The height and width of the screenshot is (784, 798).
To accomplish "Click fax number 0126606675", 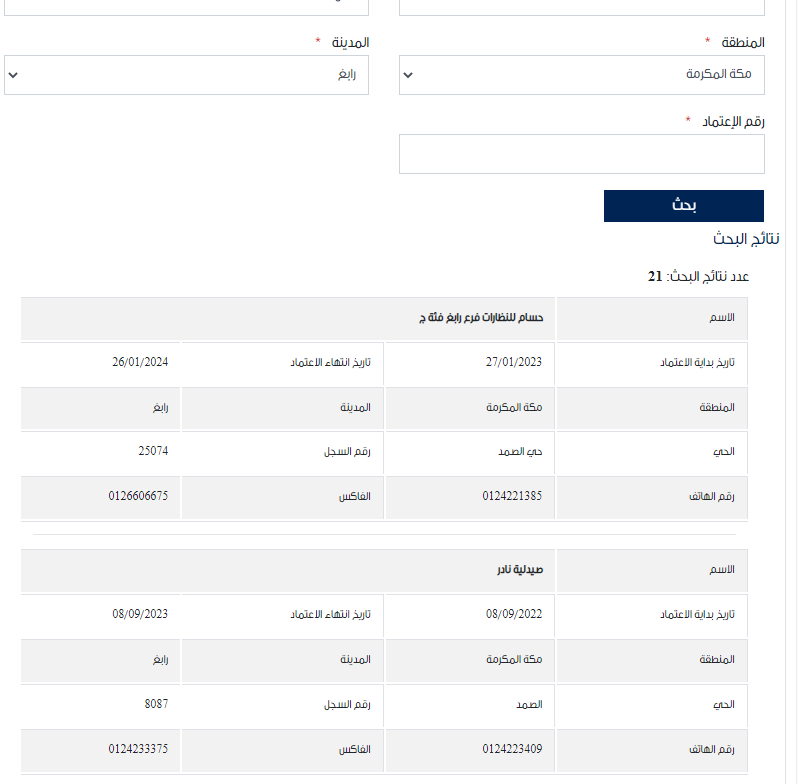I will (x=138, y=496).
